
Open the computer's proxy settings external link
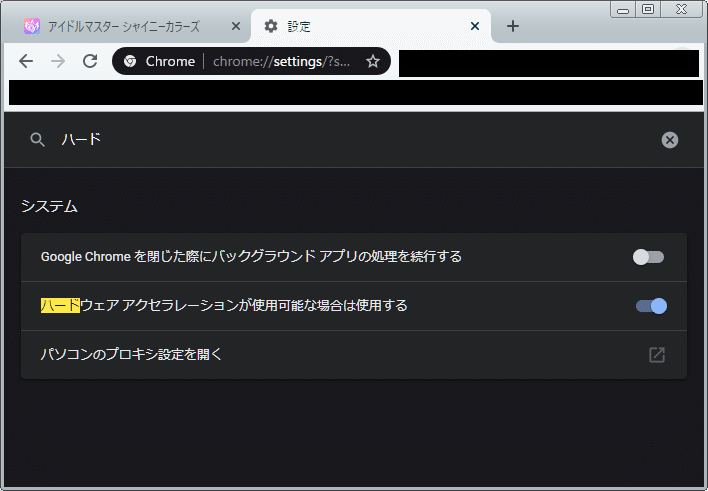tap(657, 355)
